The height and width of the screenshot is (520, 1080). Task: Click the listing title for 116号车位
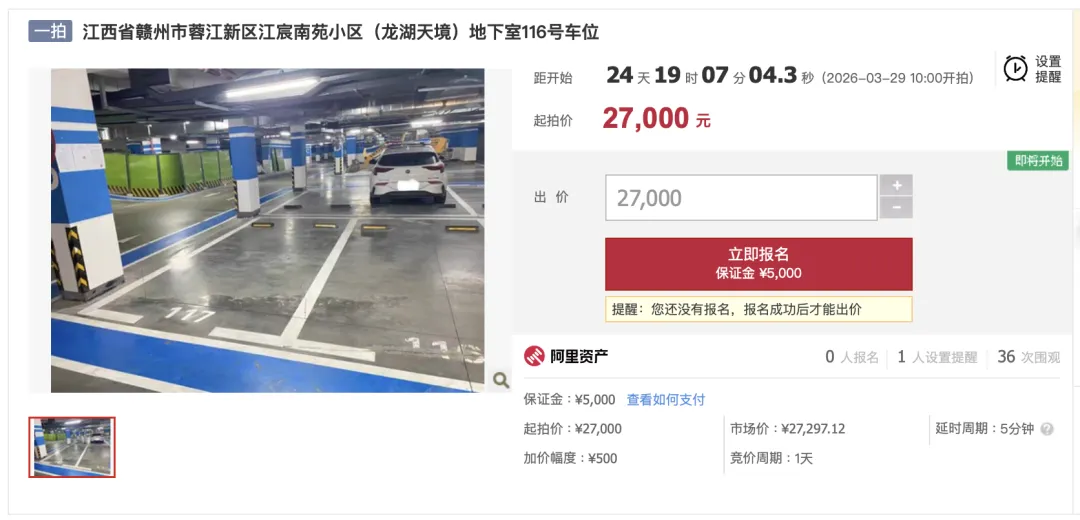pyautogui.click(x=341, y=32)
